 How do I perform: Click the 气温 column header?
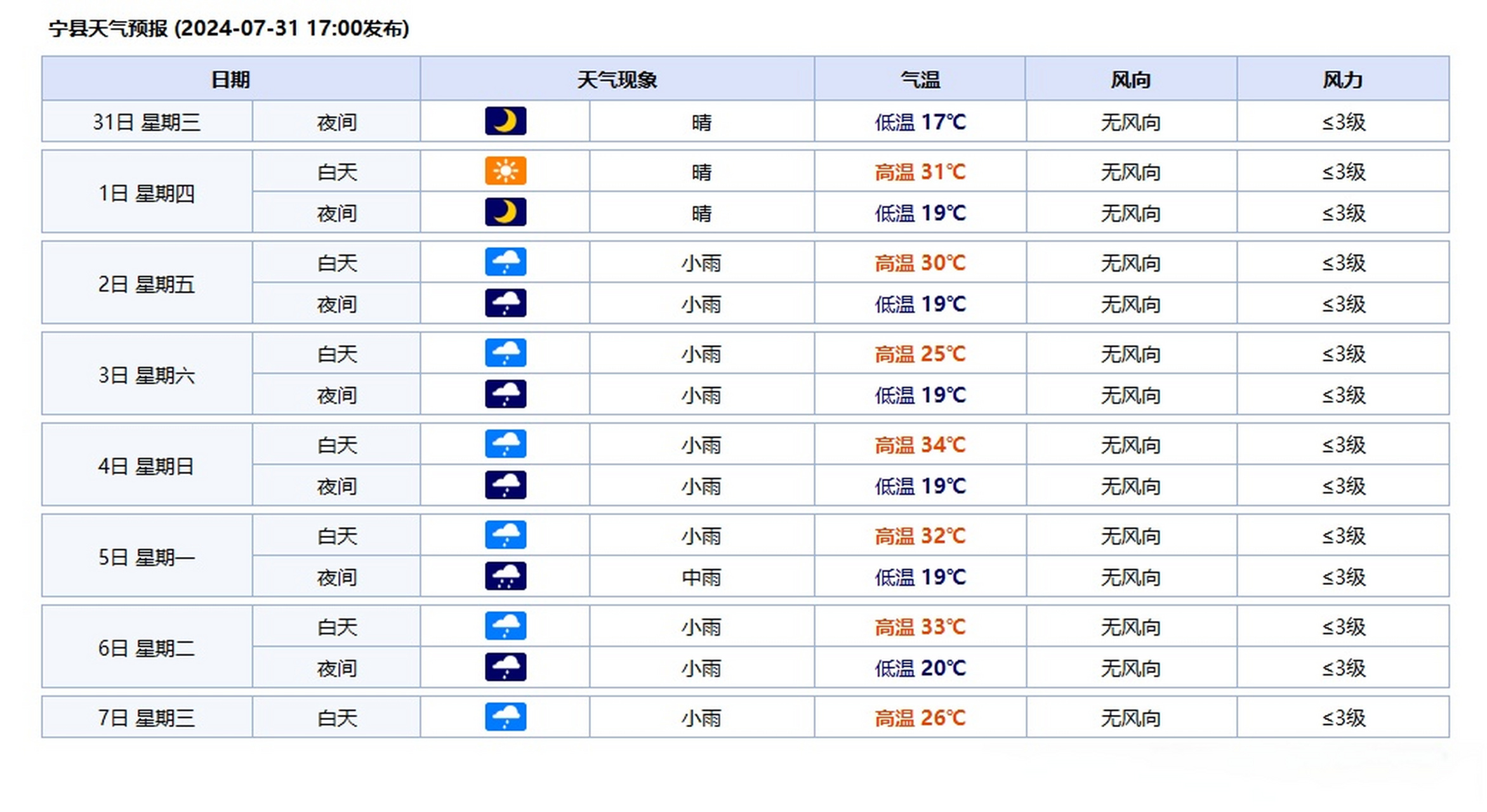[x=920, y=79]
